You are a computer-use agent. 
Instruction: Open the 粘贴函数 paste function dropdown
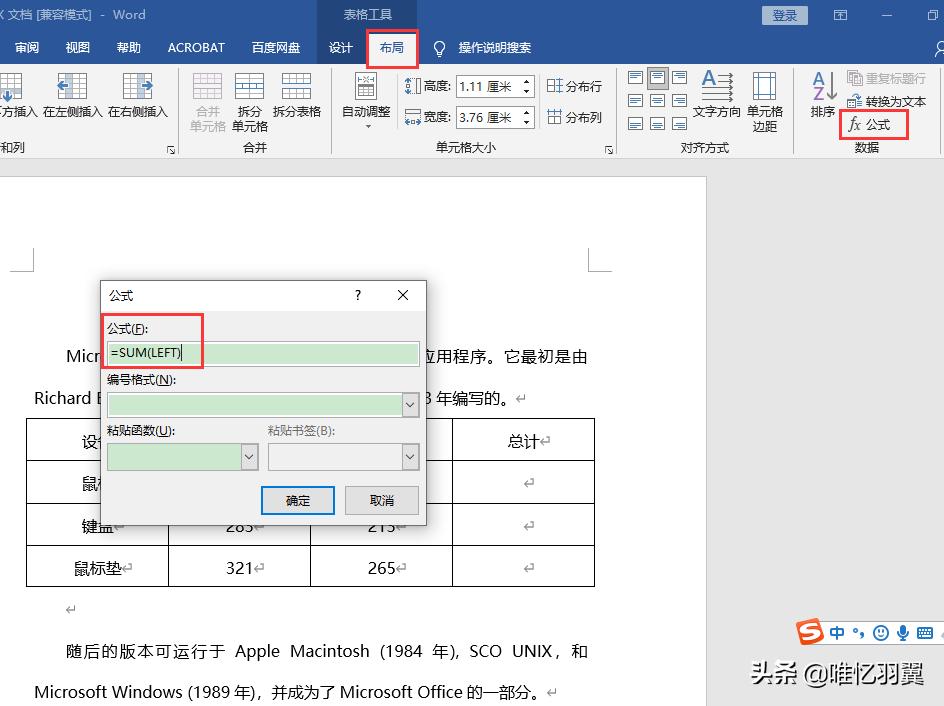click(248, 457)
